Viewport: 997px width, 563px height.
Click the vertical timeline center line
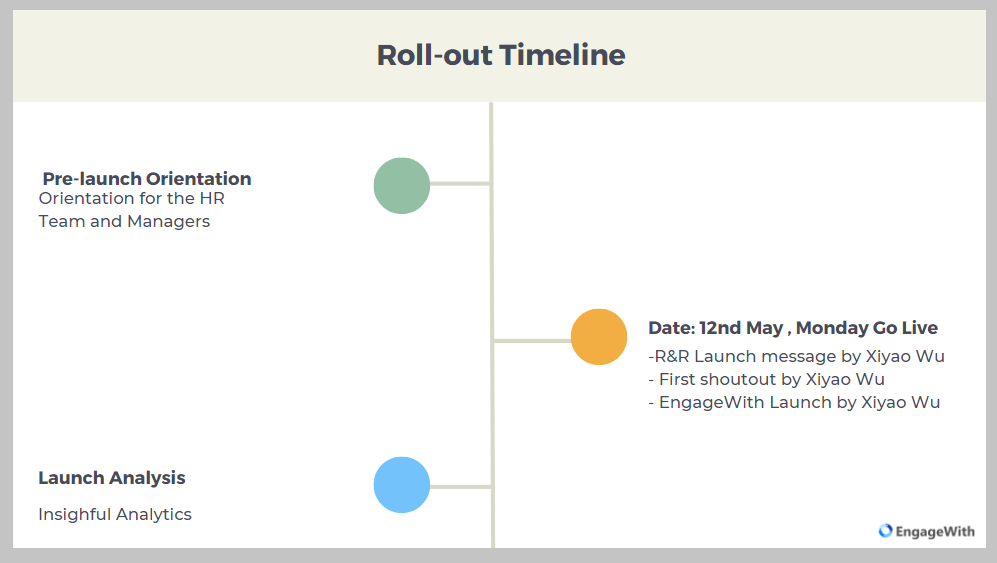point(492,260)
